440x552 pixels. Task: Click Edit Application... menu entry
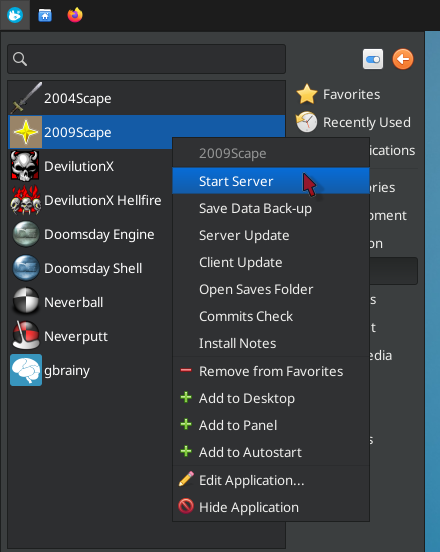271,480
